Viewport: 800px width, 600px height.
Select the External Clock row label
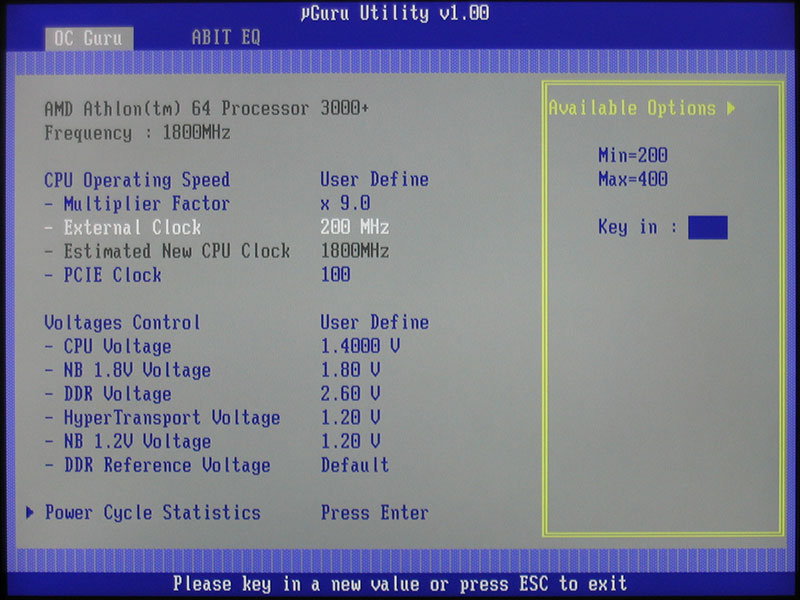point(132,228)
